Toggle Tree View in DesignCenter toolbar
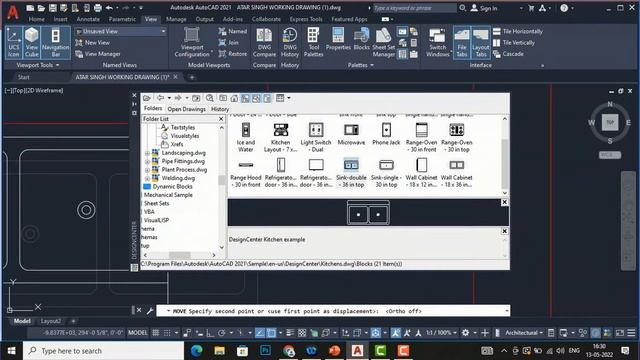This screenshot has height=360, width=640. click(245, 98)
